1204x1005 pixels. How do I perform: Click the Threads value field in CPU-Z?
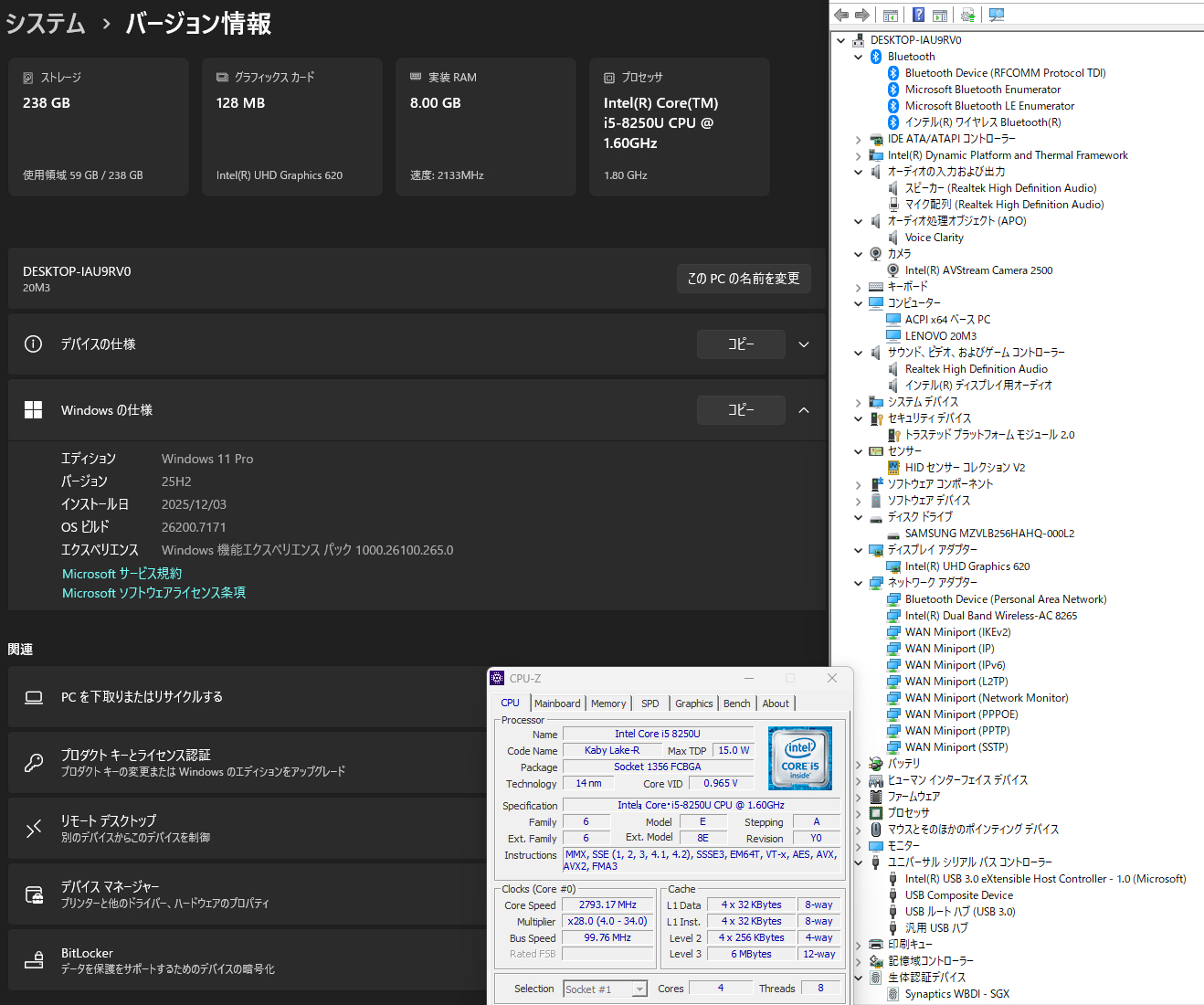coord(819,988)
